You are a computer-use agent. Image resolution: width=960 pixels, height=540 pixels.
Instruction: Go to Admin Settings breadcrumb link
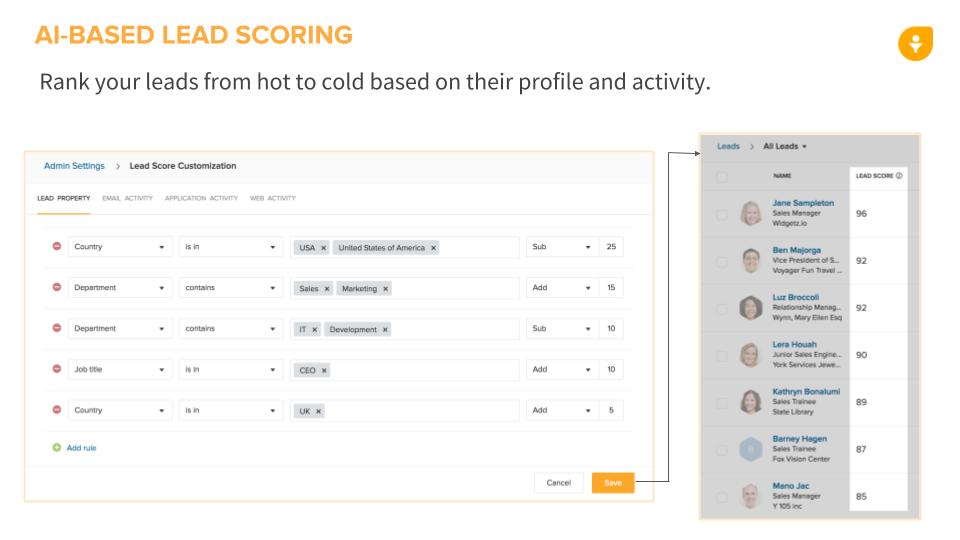[74, 166]
